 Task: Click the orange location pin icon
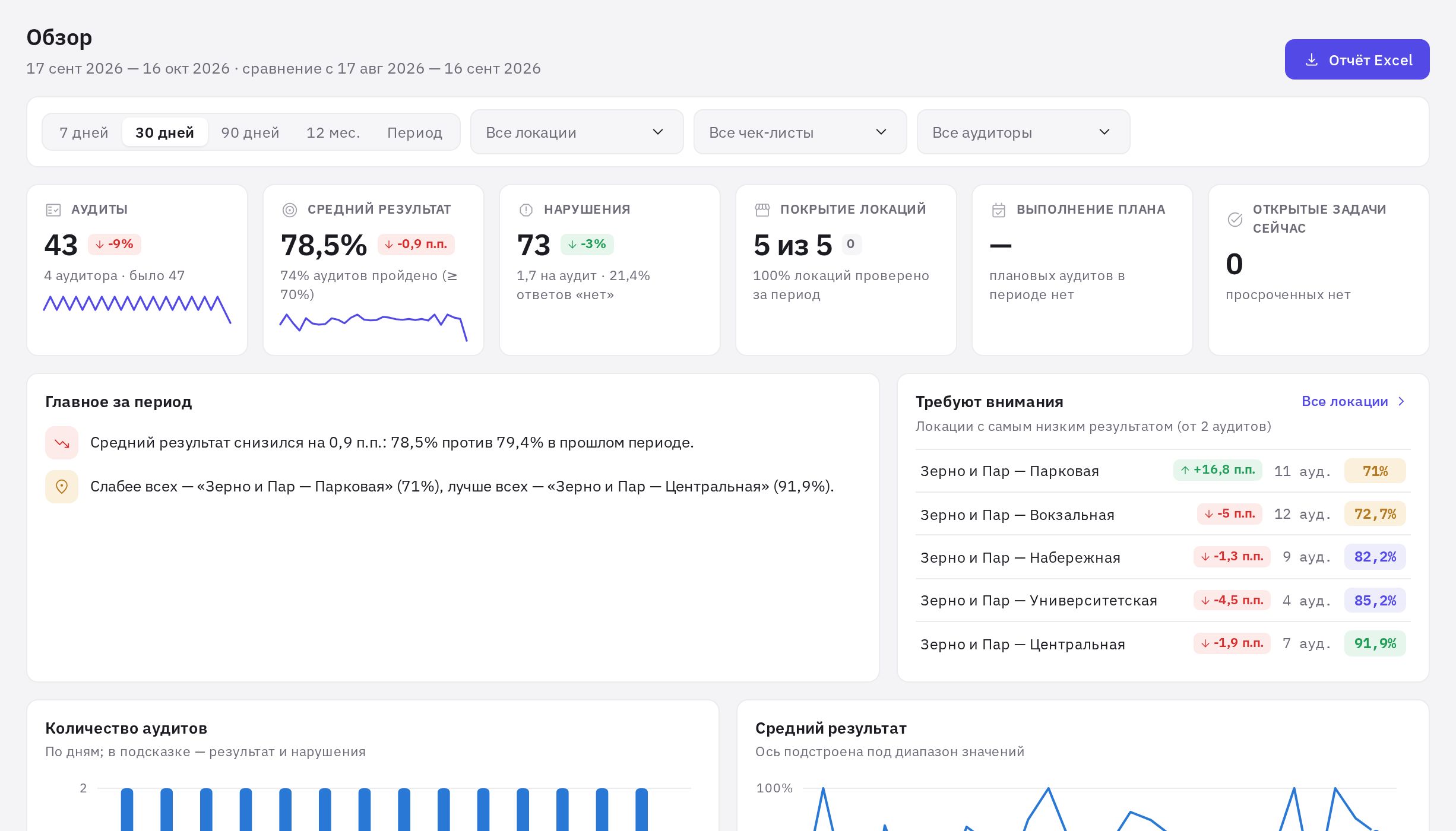pos(62,487)
